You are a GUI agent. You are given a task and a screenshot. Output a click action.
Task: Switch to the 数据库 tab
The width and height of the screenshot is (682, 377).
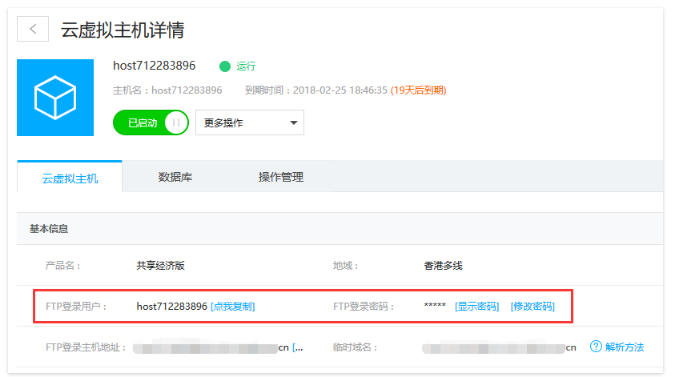coord(175,177)
